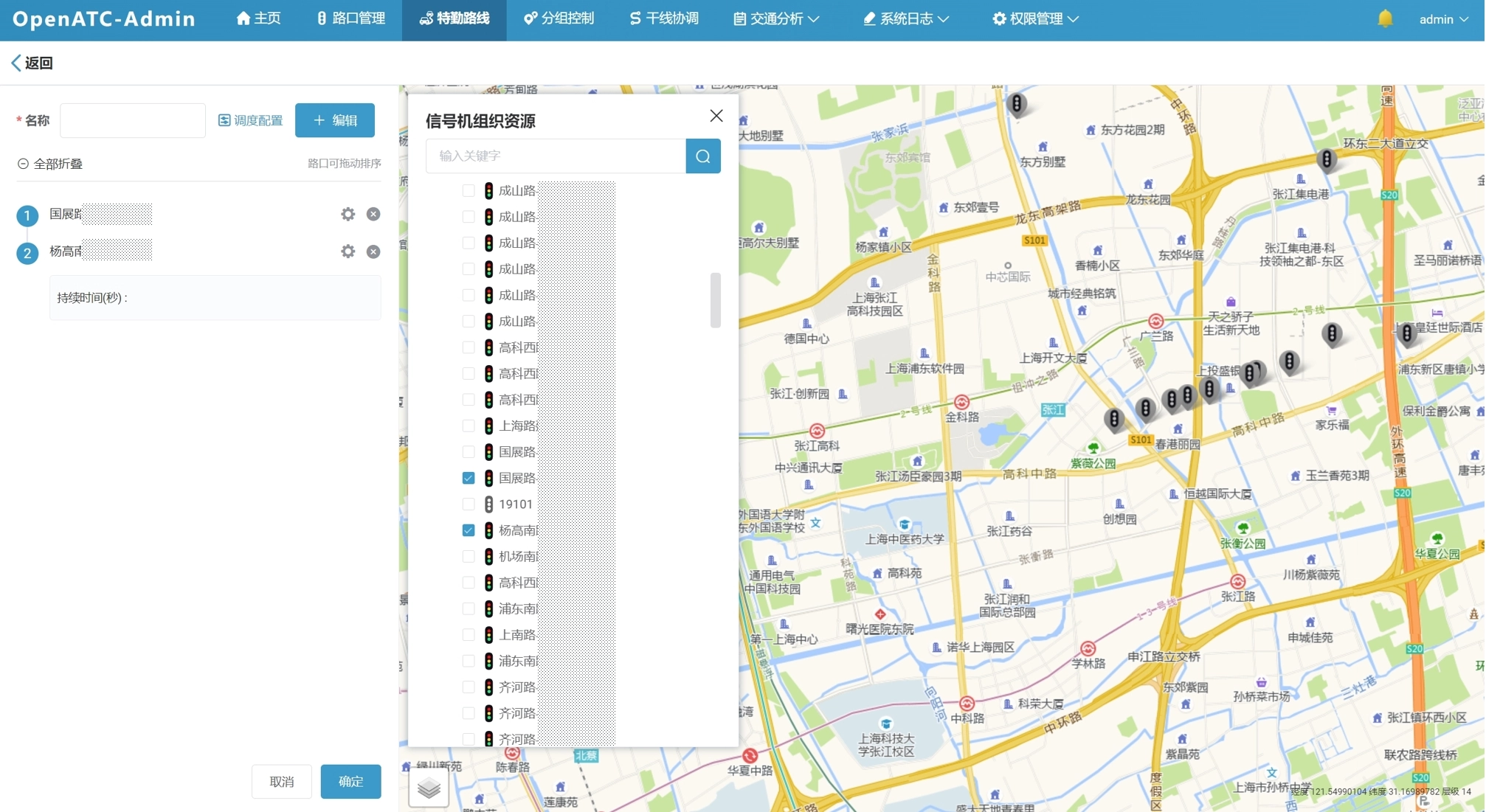Check the 19101 checkbox

469,504
